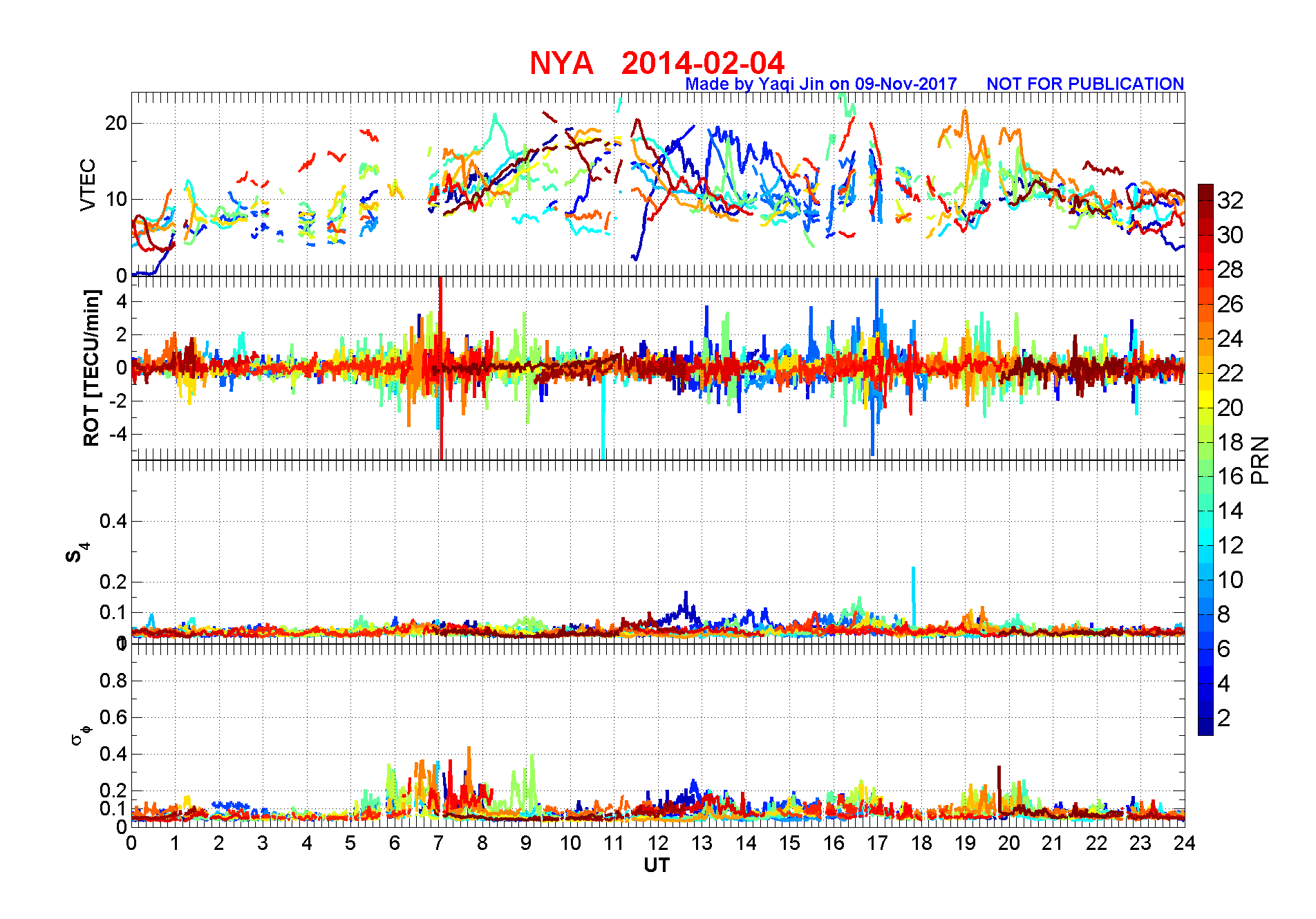Click colorbar tick label 2
Viewport: 1316px width, 919px height.
[1224, 718]
